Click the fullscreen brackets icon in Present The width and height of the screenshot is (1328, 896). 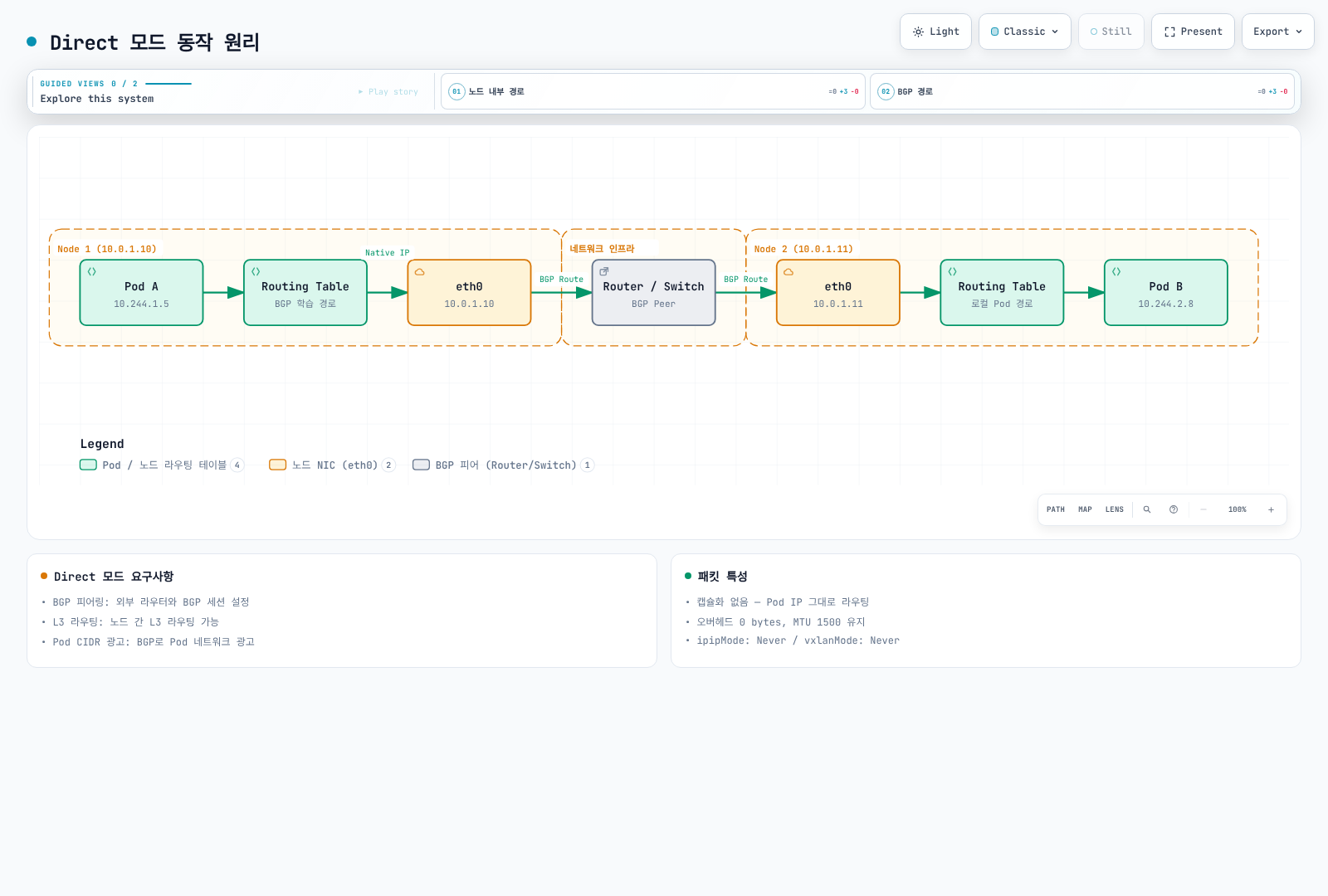click(1169, 32)
